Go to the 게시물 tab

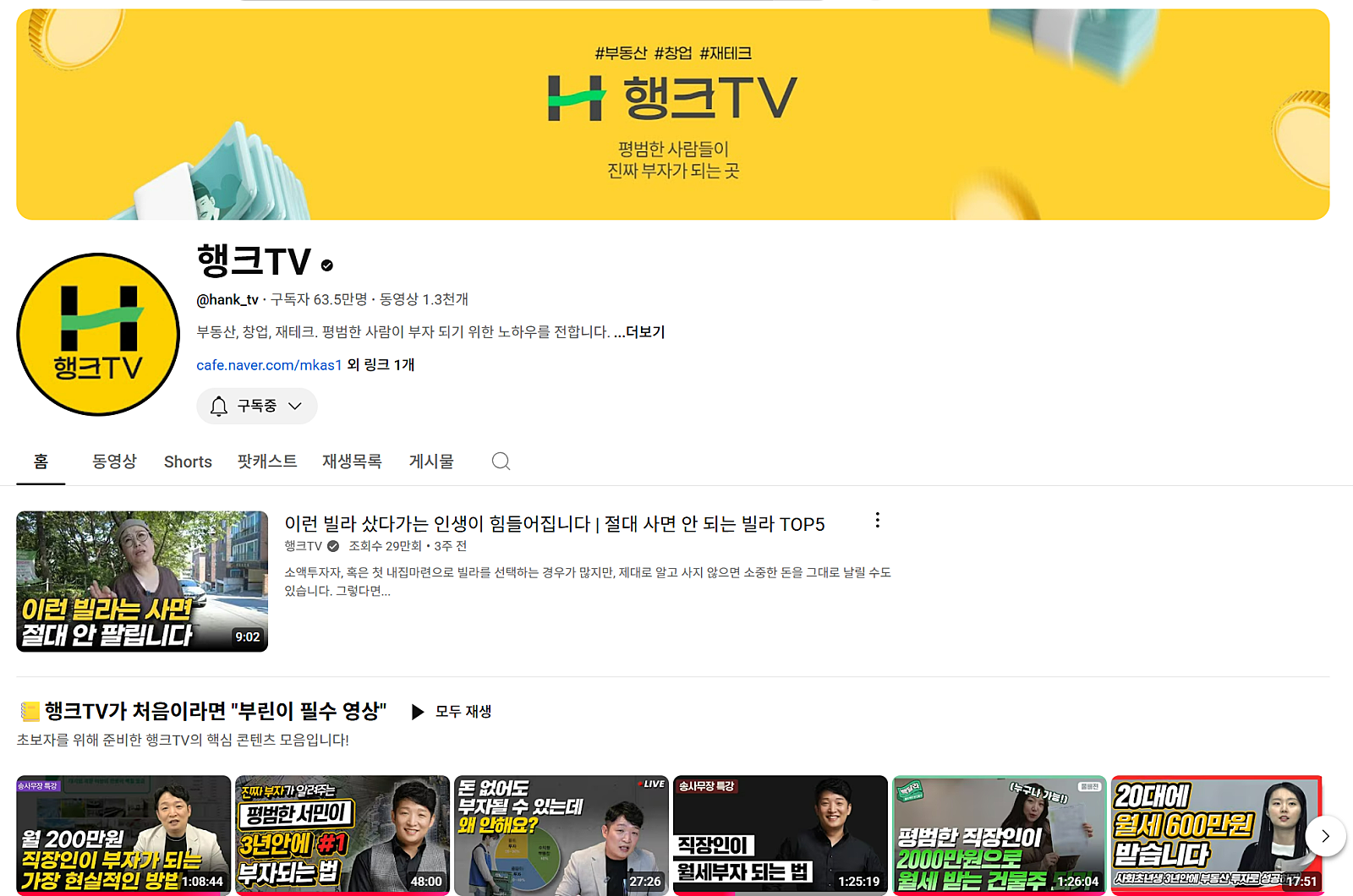pyautogui.click(x=431, y=462)
